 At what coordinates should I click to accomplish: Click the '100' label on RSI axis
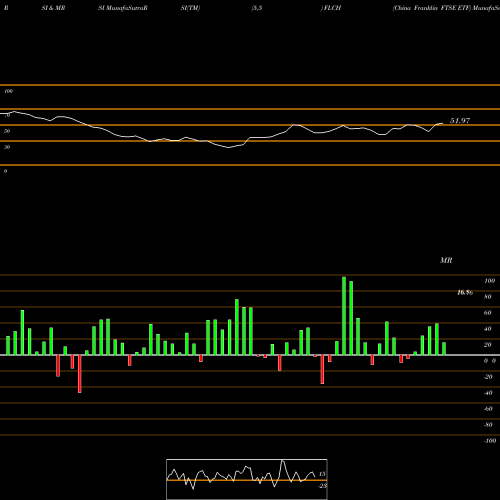click(x=8, y=91)
